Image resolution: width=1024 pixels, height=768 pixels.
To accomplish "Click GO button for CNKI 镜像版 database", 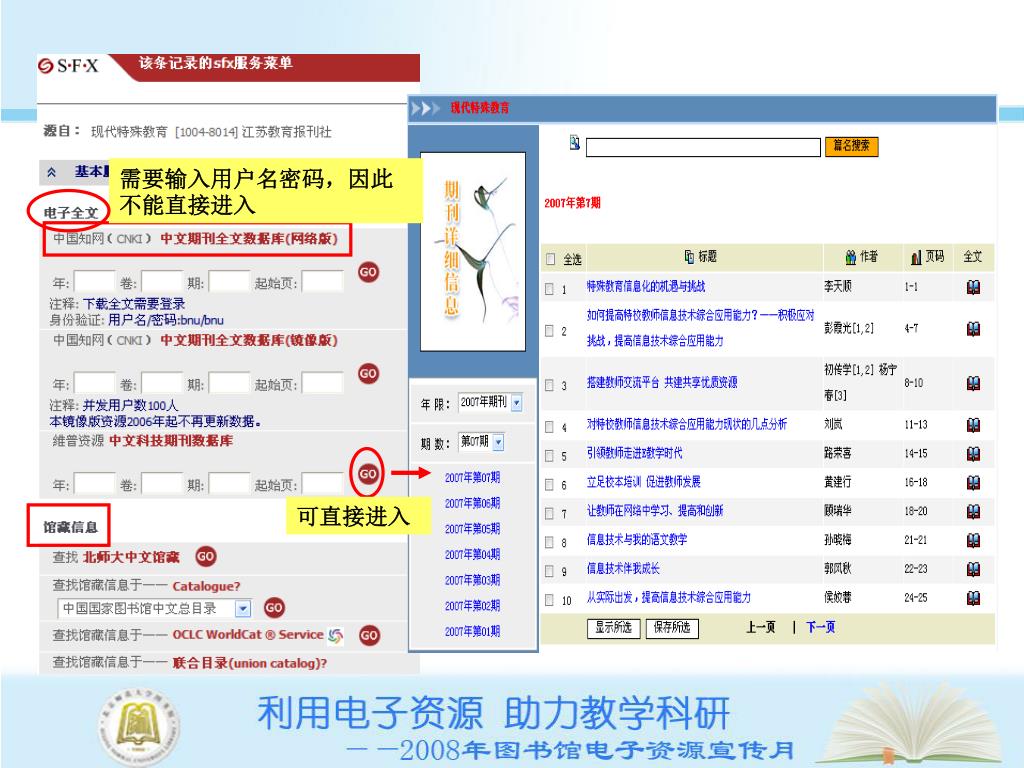I will (x=368, y=374).
